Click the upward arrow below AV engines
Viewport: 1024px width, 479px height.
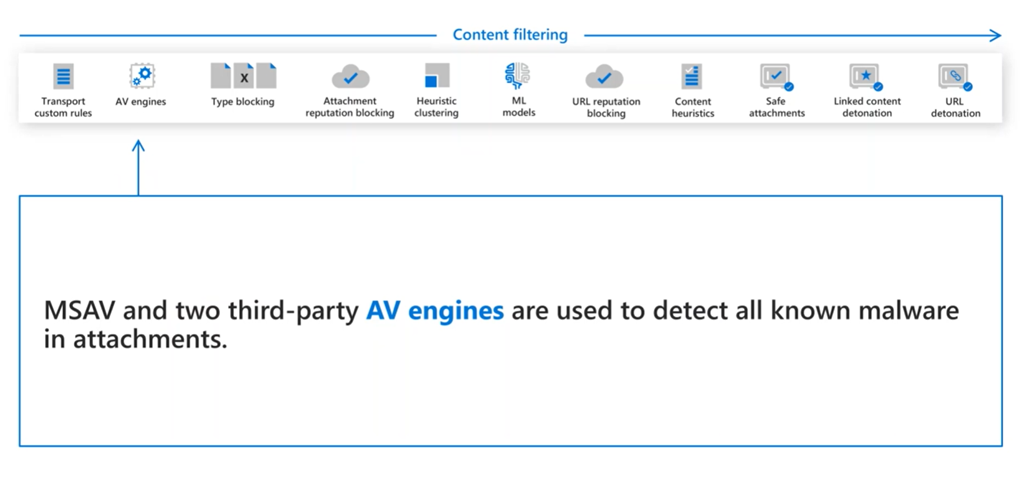(x=138, y=165)
